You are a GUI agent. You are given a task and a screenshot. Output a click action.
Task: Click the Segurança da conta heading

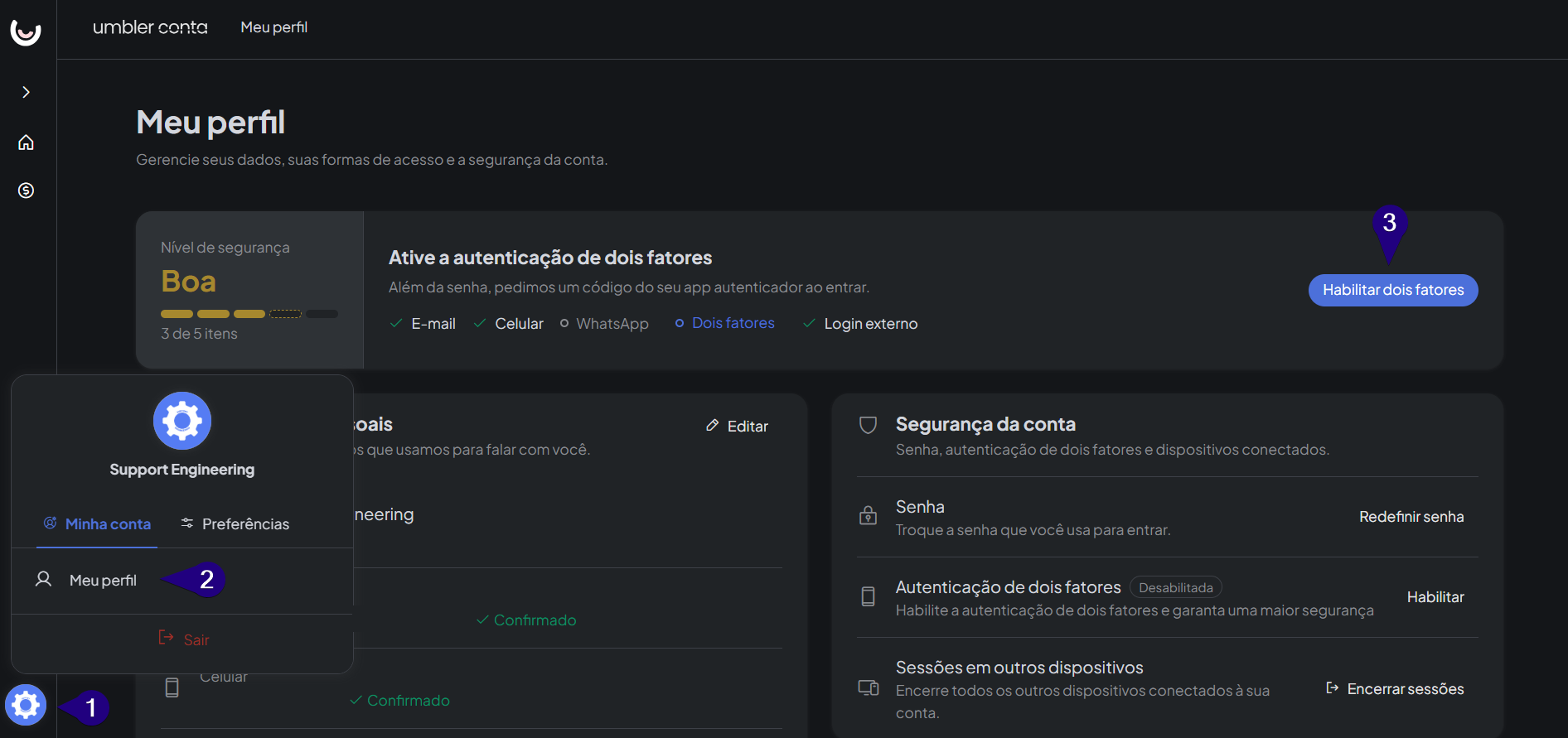[985, 424]
